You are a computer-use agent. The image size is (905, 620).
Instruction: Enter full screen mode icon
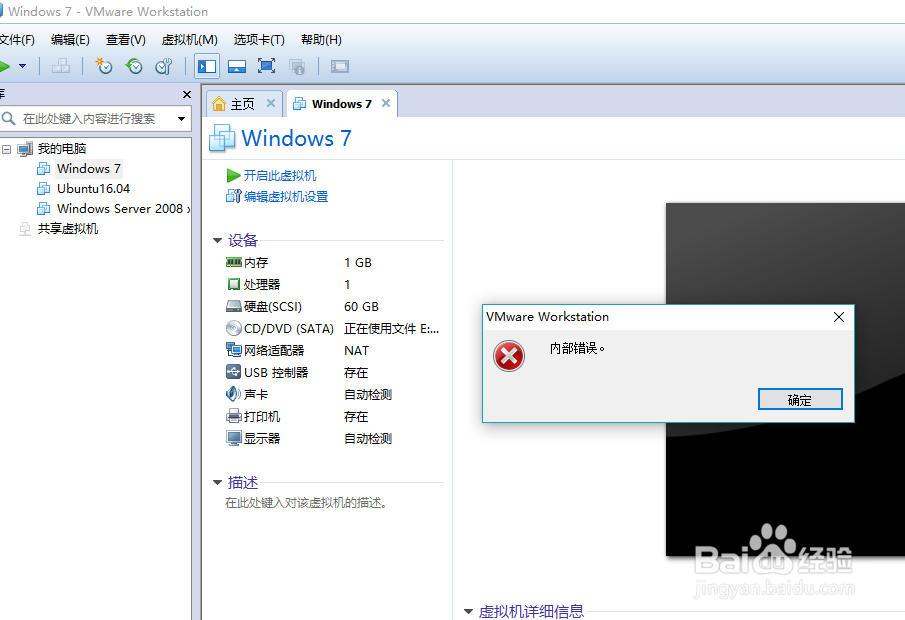(x=266, y=66)
